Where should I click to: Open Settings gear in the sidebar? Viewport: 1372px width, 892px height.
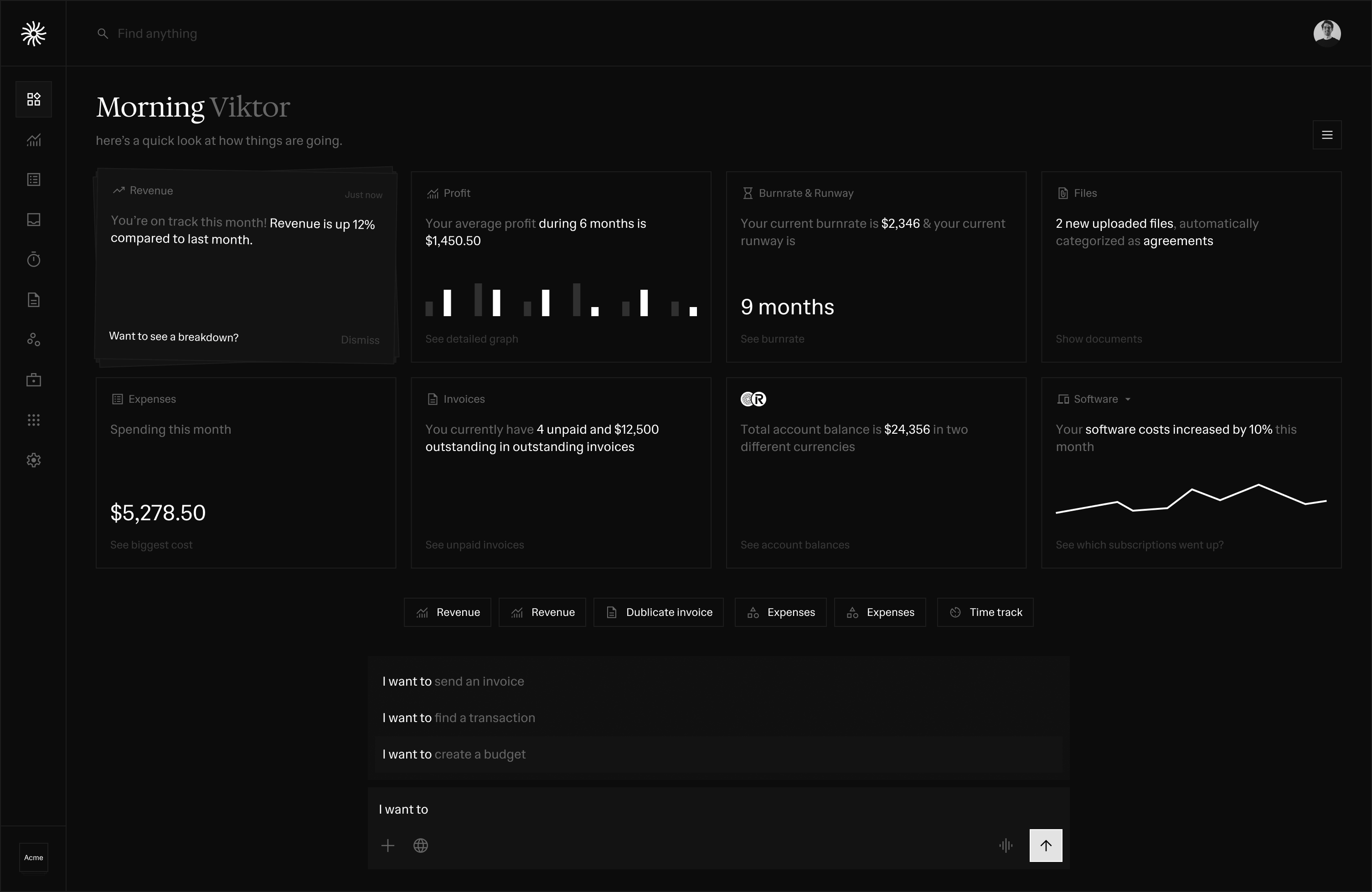tap(33, 459)
